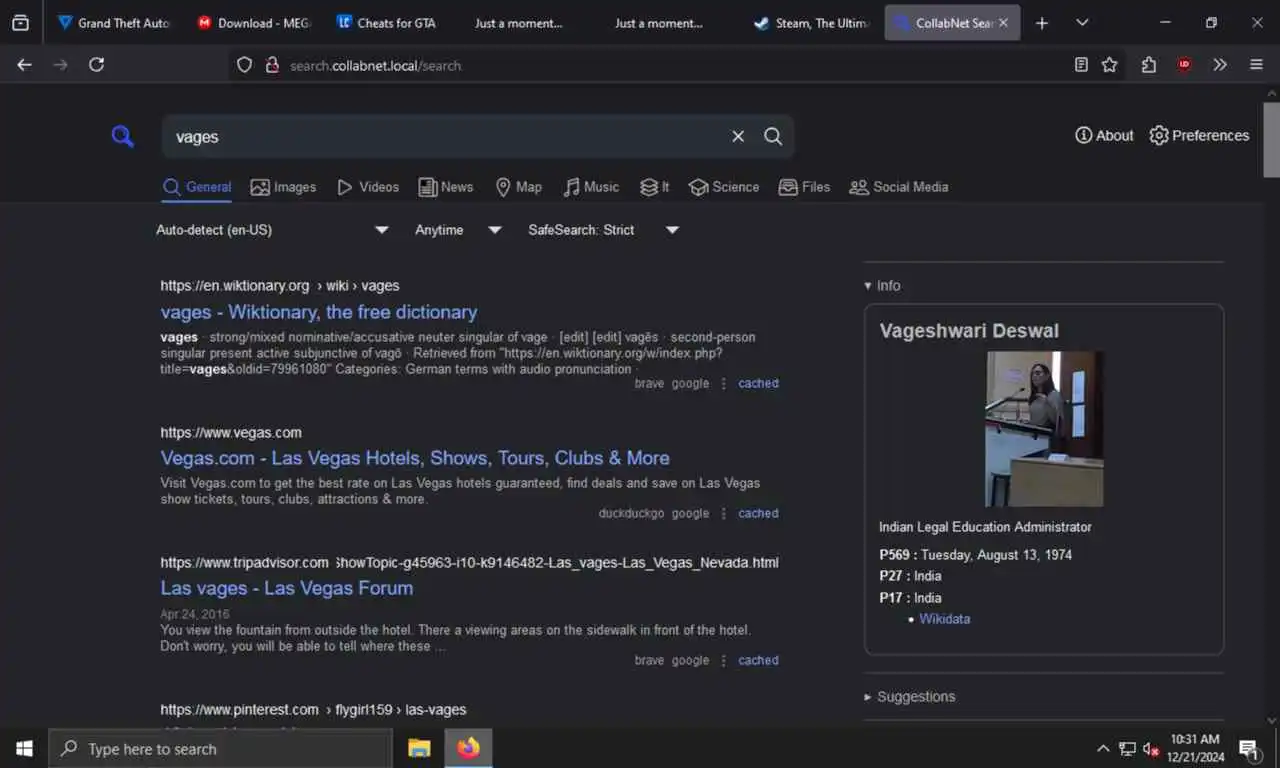Open the About page
Viewport: 1280px width, 768px height.
[1104, 135]
